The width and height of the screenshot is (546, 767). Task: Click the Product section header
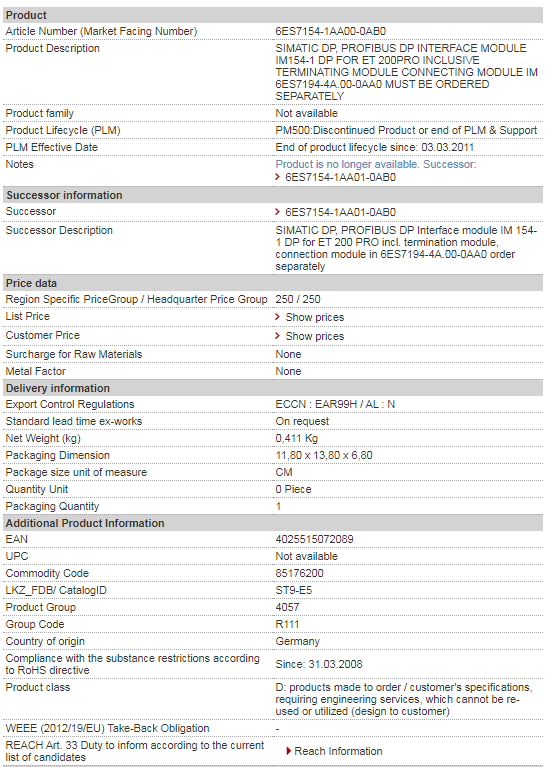tap(273, 15)
